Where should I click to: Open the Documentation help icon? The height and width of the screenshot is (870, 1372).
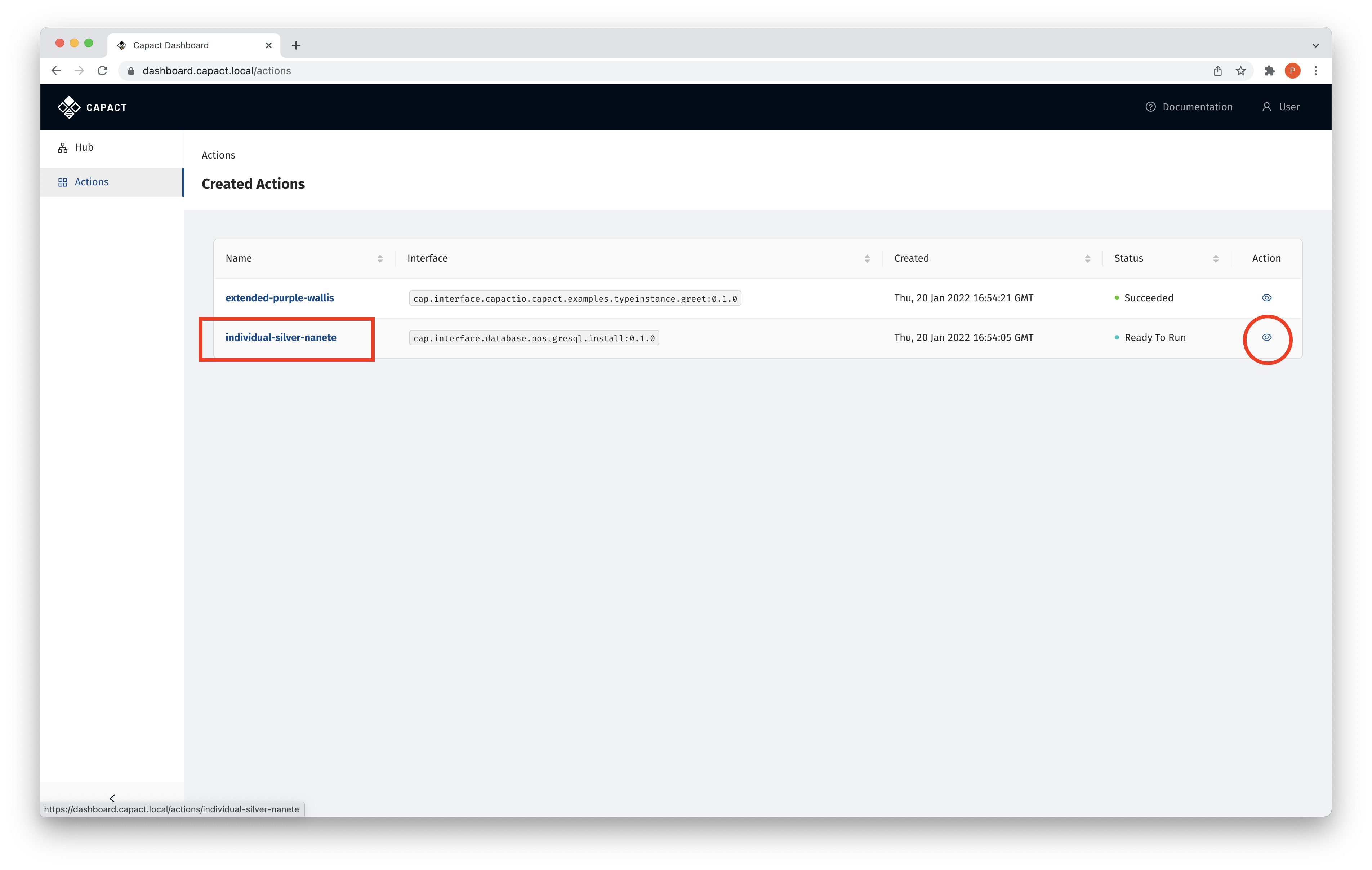click(x=1151, y=107)
